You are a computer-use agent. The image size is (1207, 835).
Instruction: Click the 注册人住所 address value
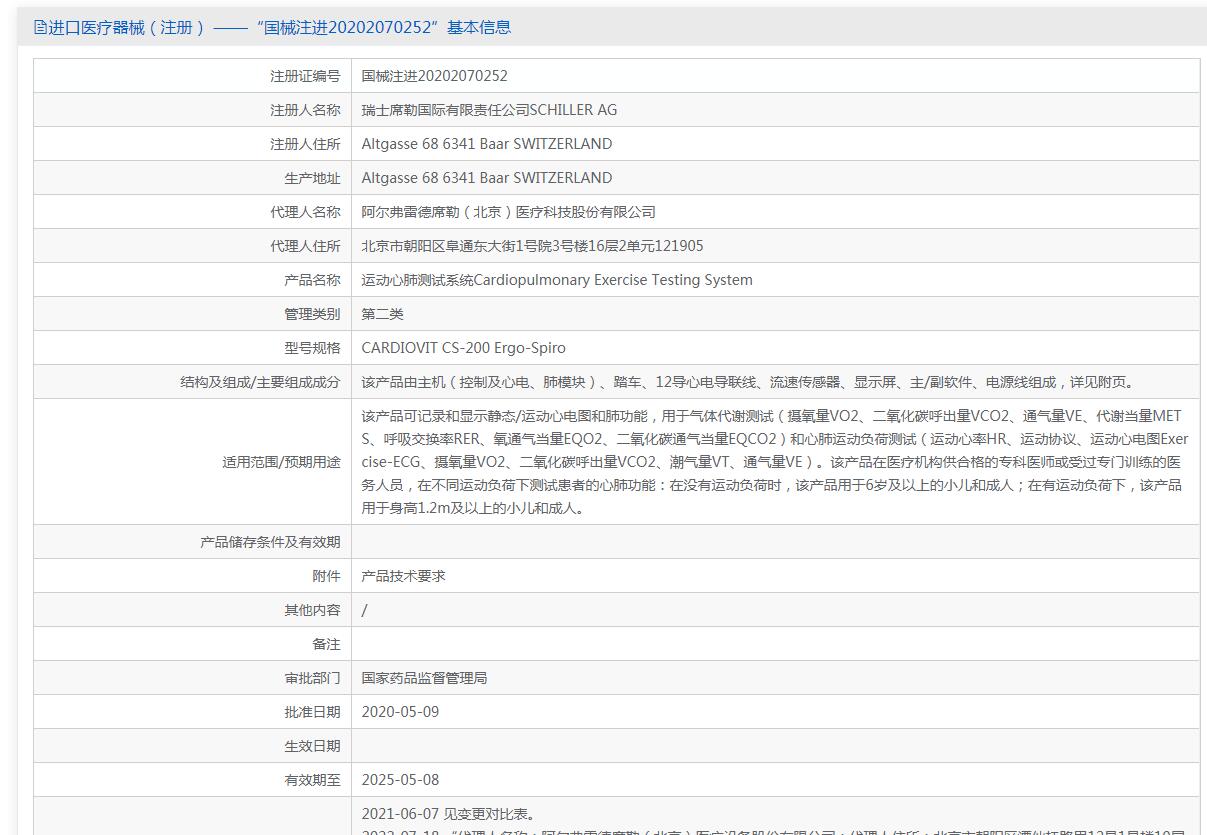[487, 144]
